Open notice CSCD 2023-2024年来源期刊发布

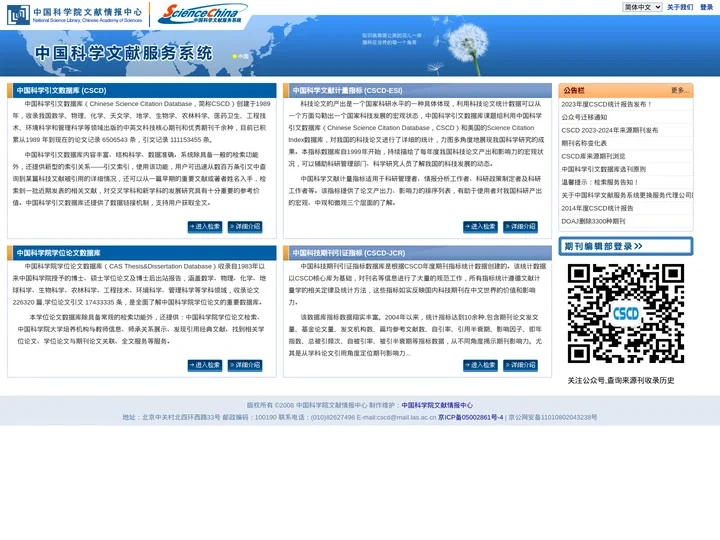(x=609, y=130)
